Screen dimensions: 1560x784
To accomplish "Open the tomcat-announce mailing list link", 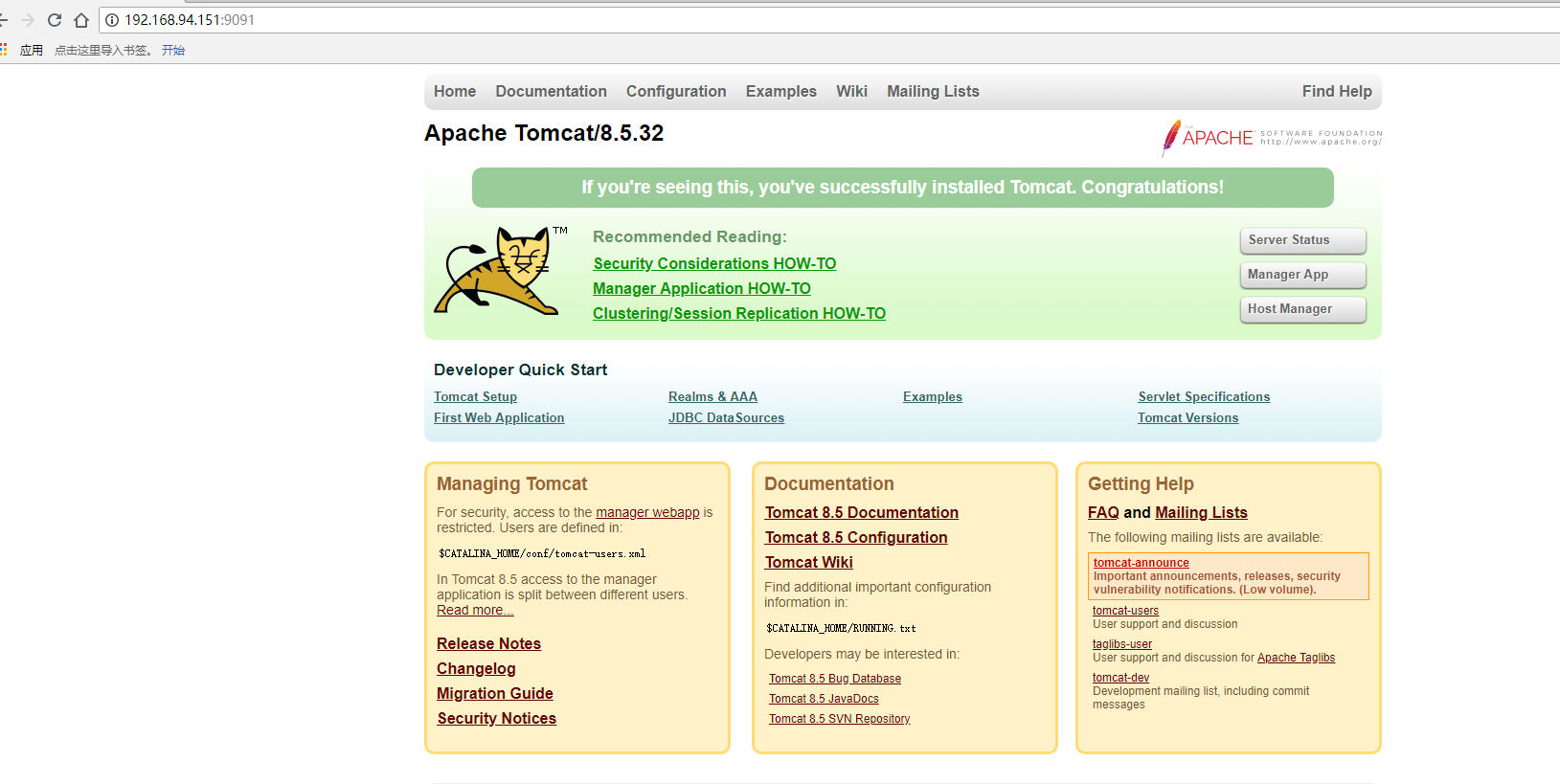I will [1141, 563].
